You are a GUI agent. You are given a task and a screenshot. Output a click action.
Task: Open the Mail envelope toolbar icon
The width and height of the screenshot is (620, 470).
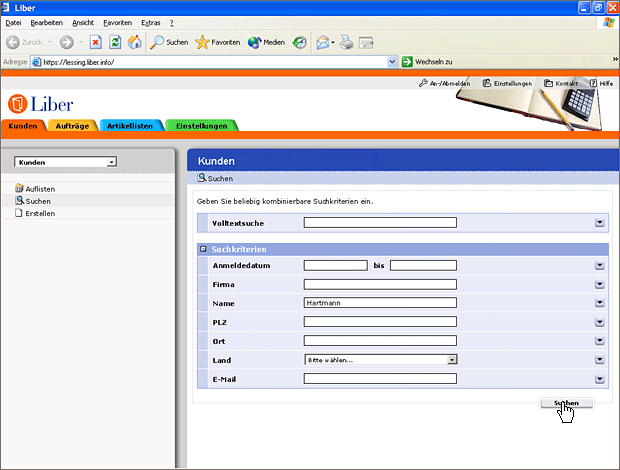pos(323,42)
